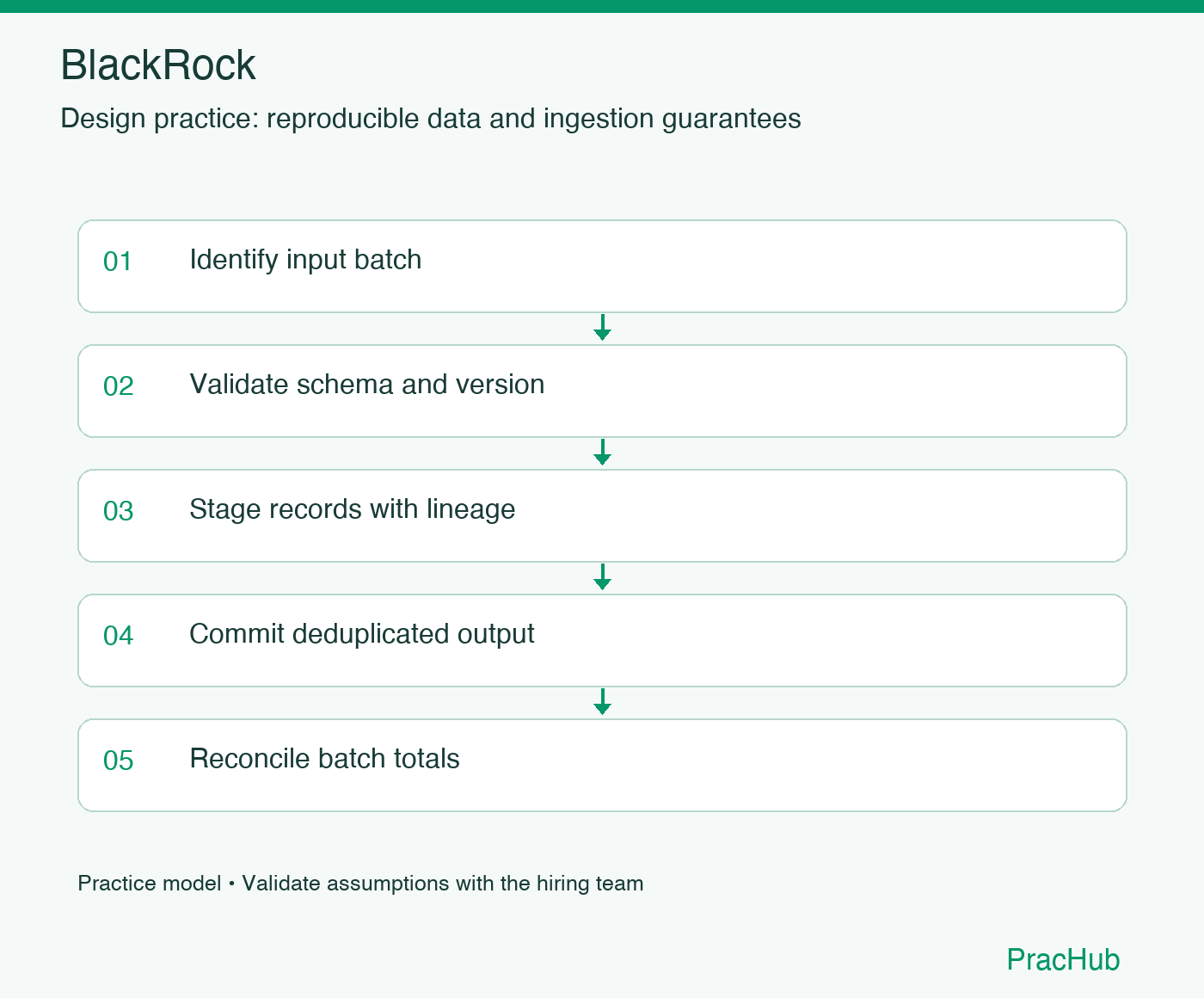
Task: Click the PracHub logo text
Action: point(1063,959)
